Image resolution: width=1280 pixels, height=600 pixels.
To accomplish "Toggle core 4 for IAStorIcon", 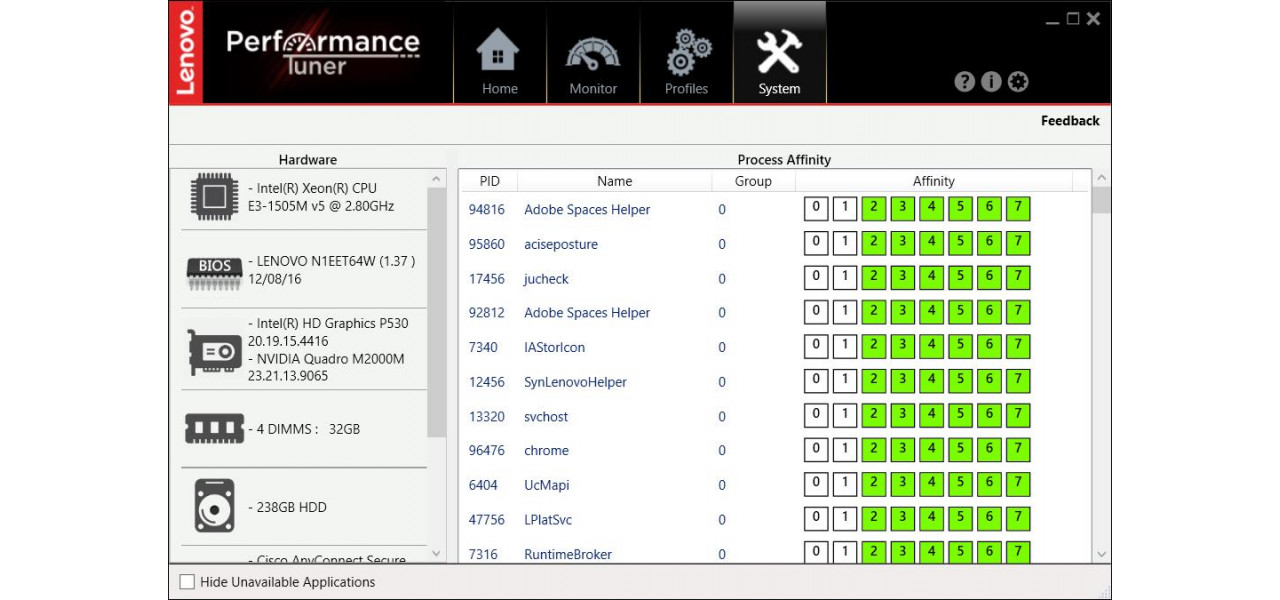I will click(x=931, y=347).
